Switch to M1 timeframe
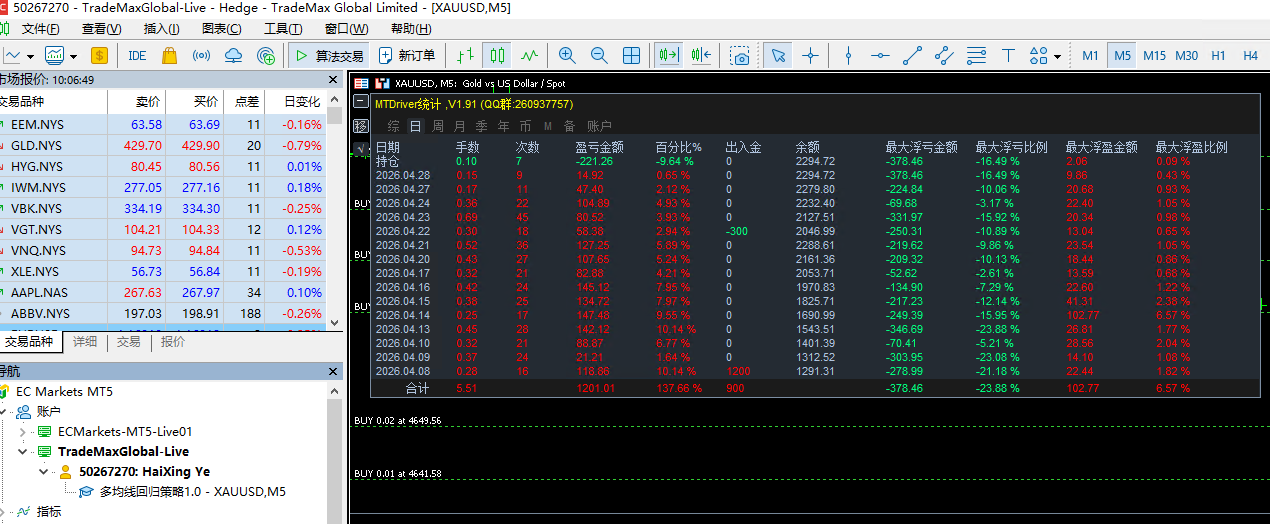The image size is (1270, 524). coord(1090,56)
